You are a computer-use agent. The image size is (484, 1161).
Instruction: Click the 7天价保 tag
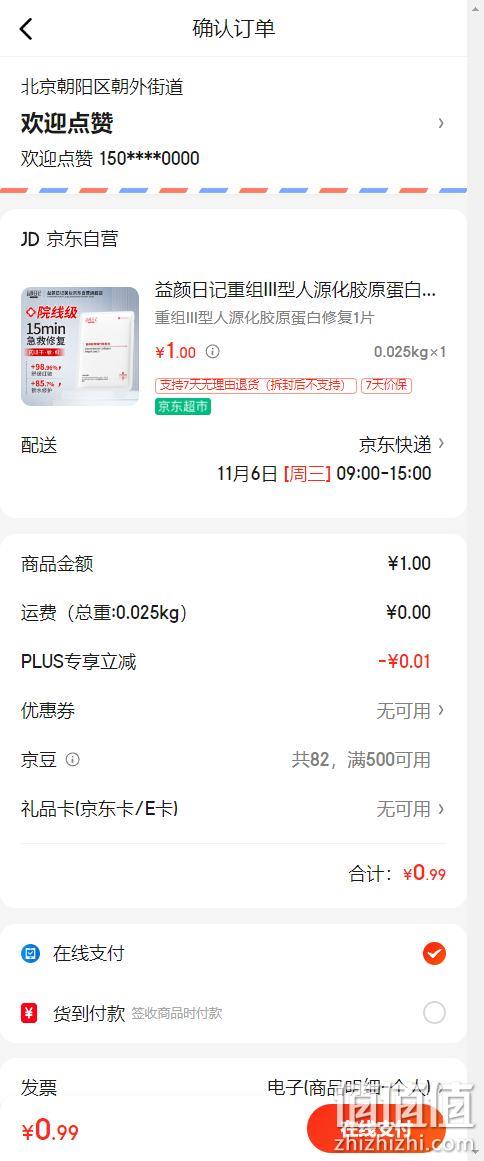tap(386, 386)
